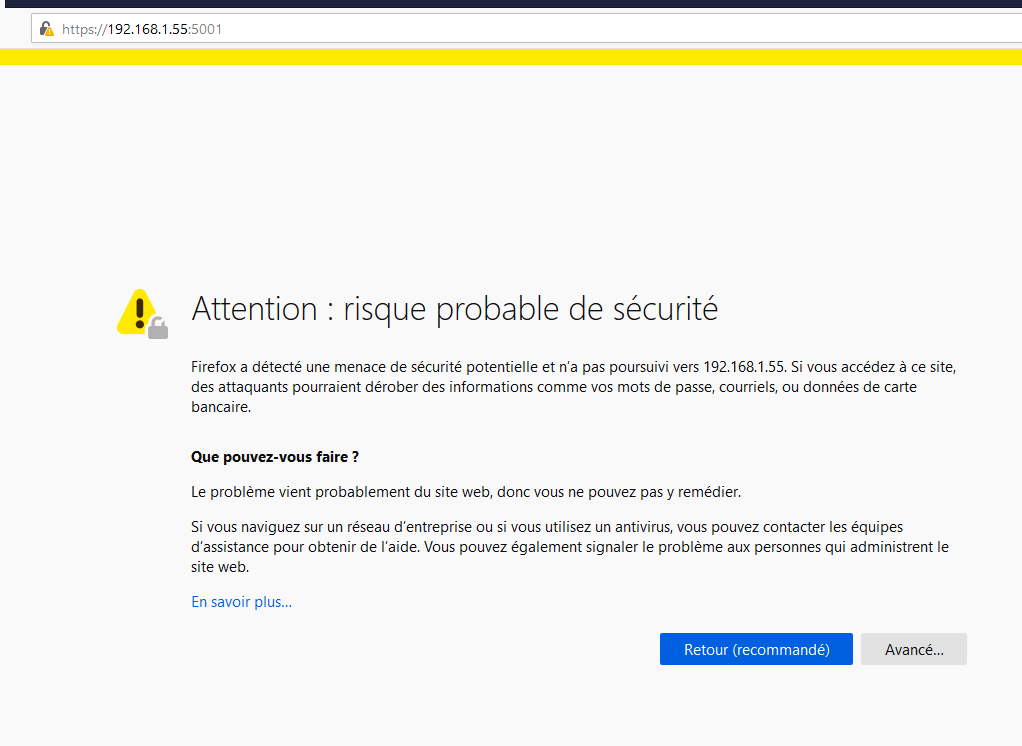Click the sentence 'Le problème vient probablement du site web'
This screenshot has height=746, width=1022.
466,492
